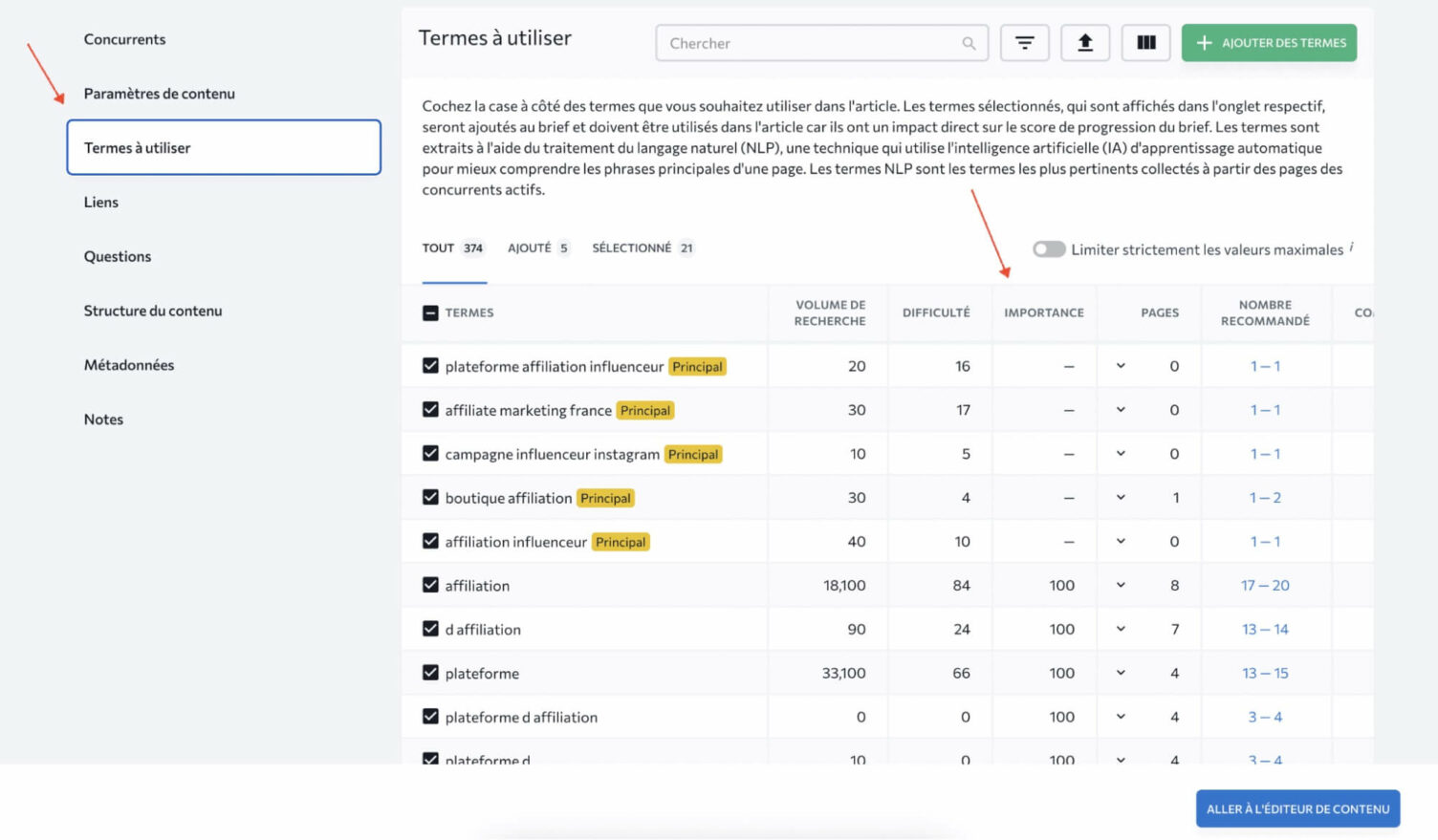This screenshot has width=1438, height=840.
Task: Uncheck the 'affiliation influenceur' term
Action: [430, 542]
